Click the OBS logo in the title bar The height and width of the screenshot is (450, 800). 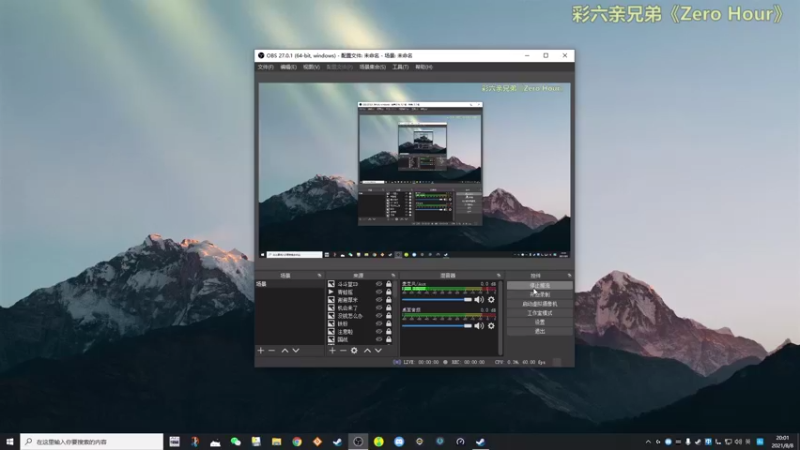click(261, 55)
